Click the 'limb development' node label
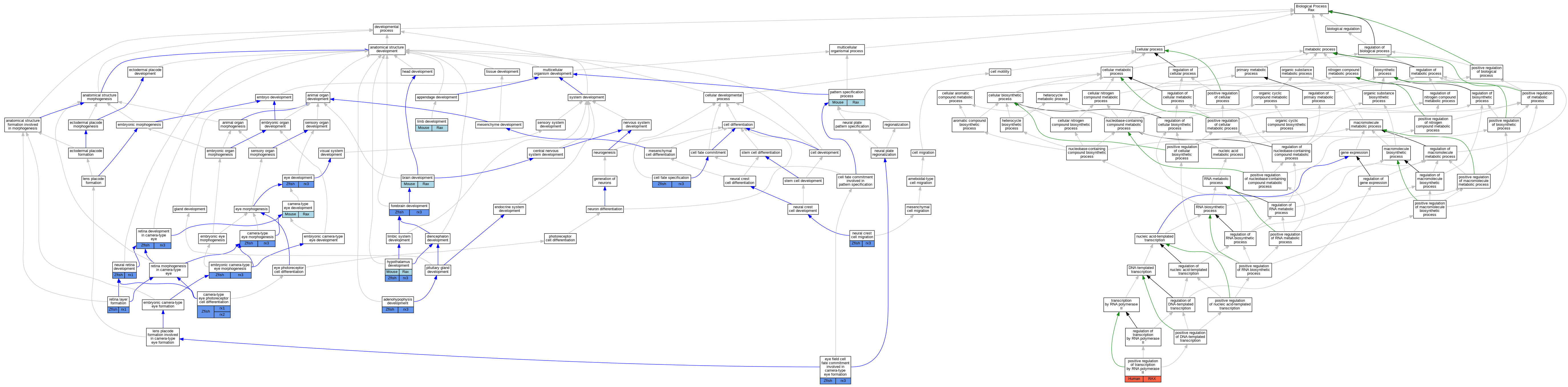This screenshot has width=1568, height=387. [x=432, y=122]
